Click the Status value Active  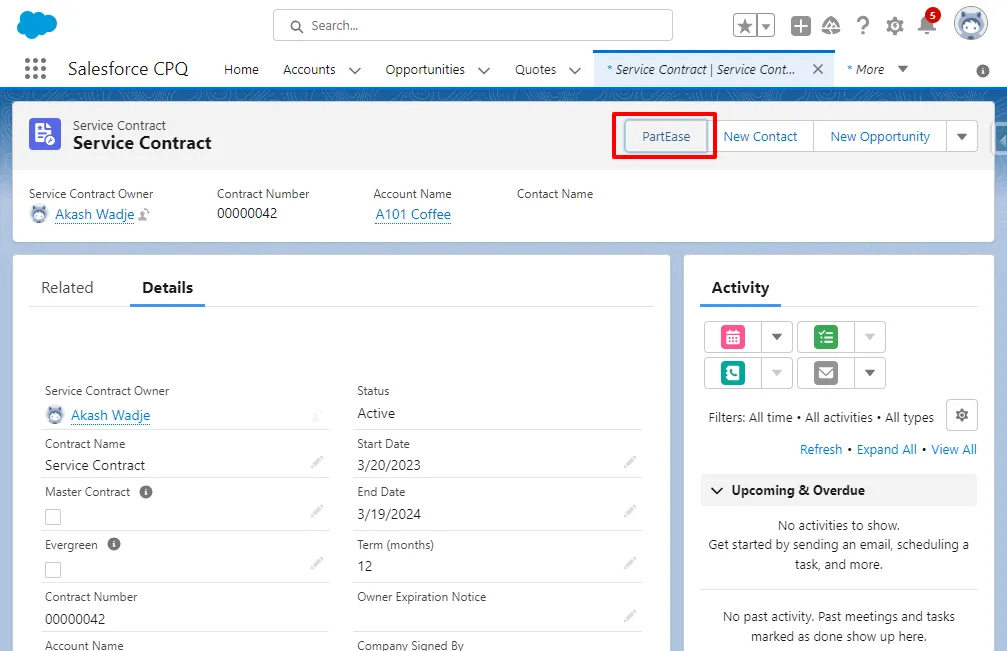tap(376, 413)
